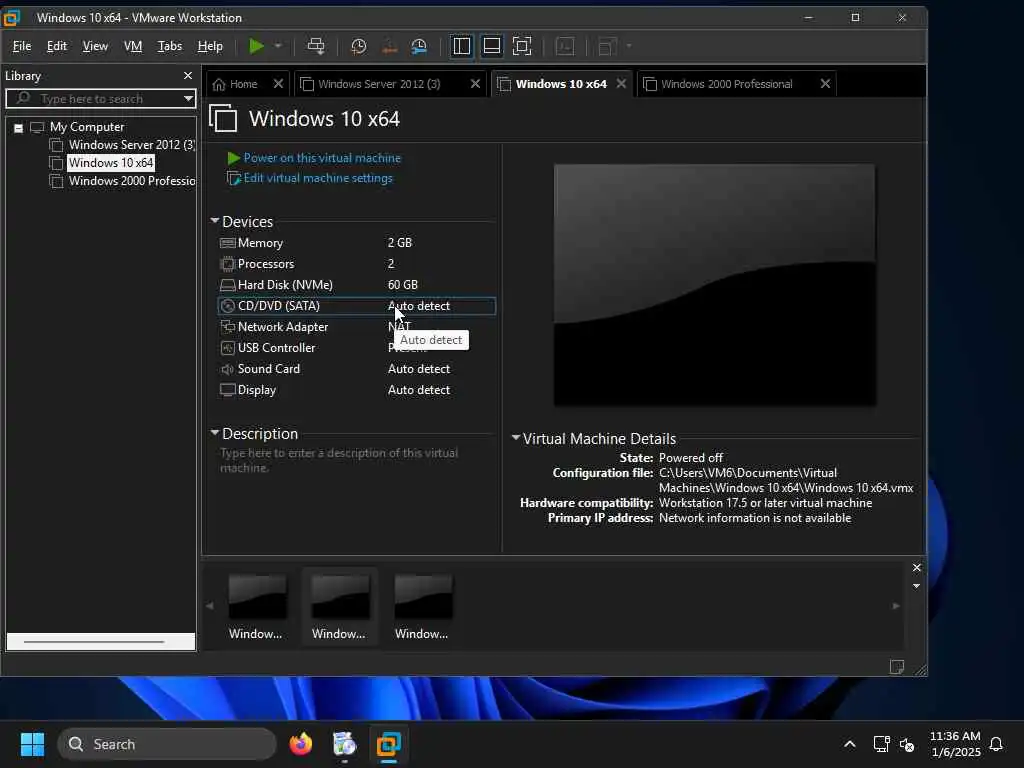Switch to Windows 2000 Professional tab

click(x=726, y=84)
